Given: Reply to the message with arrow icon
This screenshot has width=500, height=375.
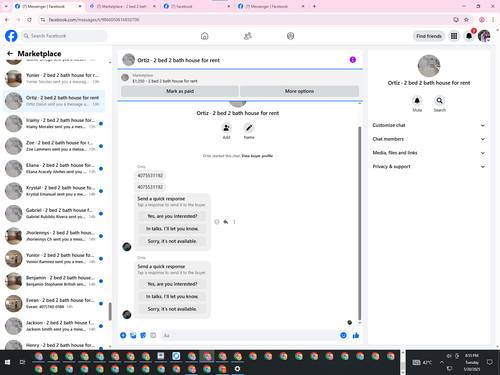Looking at the screenshot, I should click(226, 222).
